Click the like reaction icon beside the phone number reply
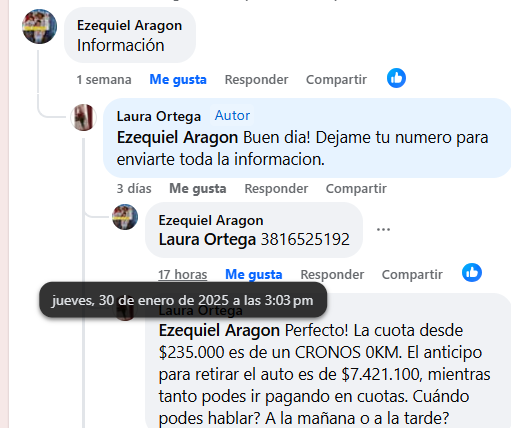 [472, 273]
